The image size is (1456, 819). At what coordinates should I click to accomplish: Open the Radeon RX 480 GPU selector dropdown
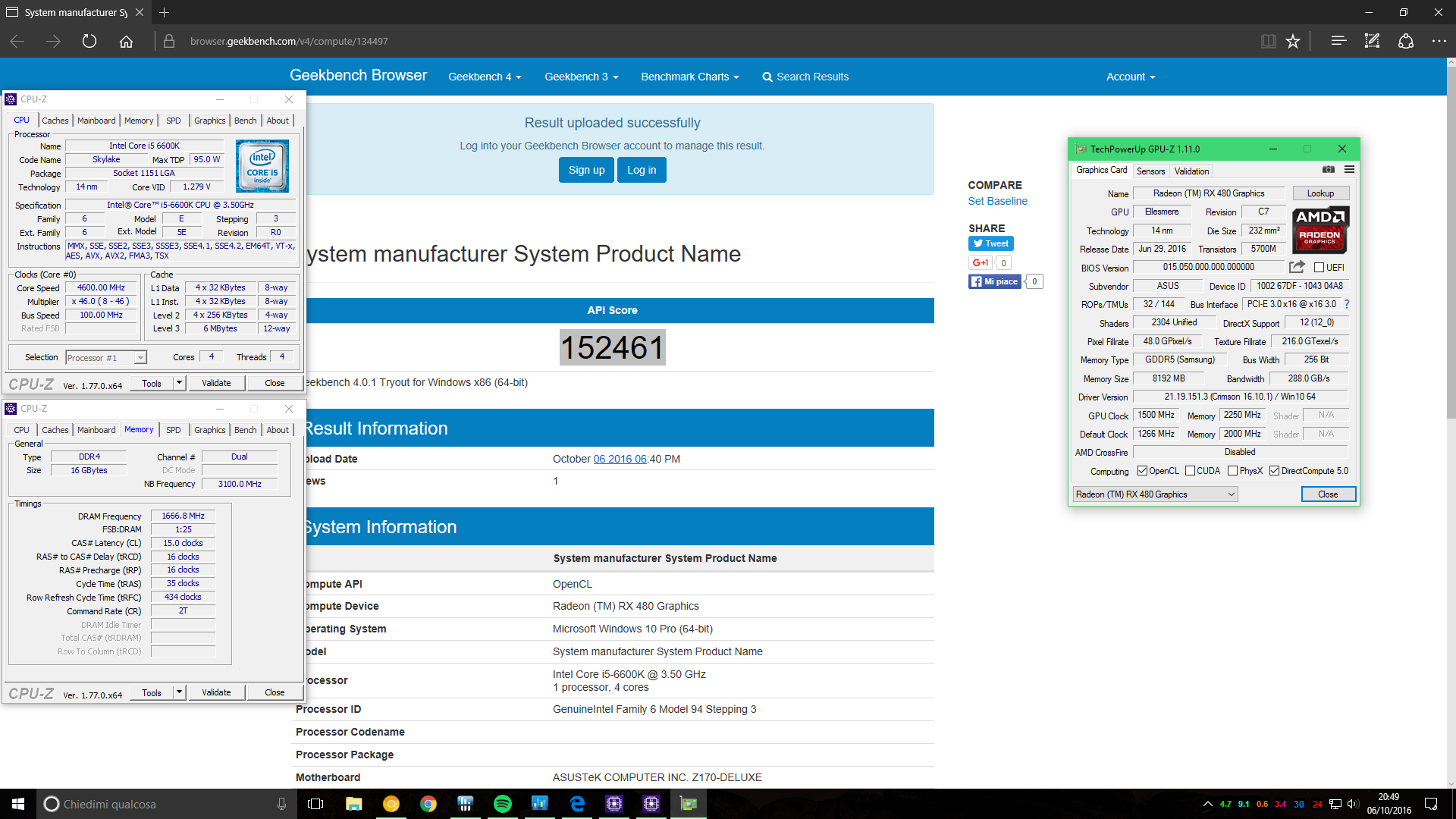[x=1156, y=494]
